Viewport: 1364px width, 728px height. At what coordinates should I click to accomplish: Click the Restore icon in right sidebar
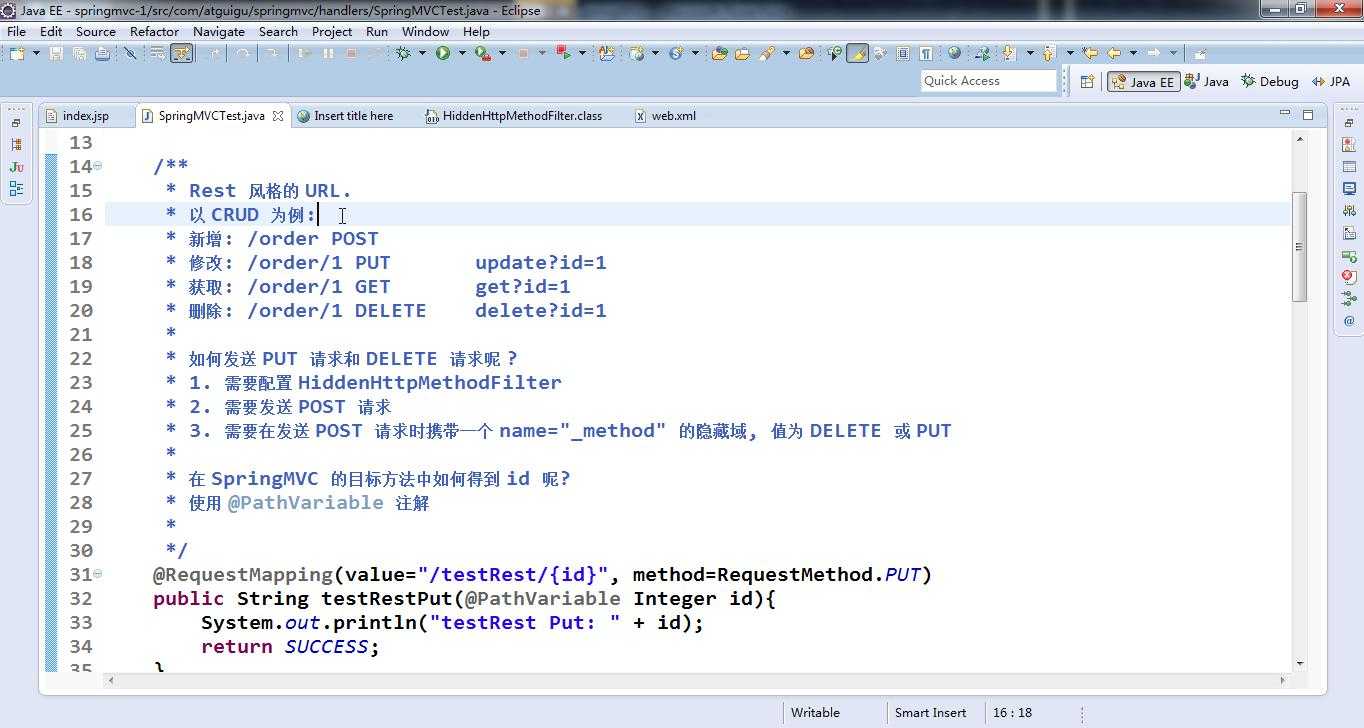click(1349, 122)
